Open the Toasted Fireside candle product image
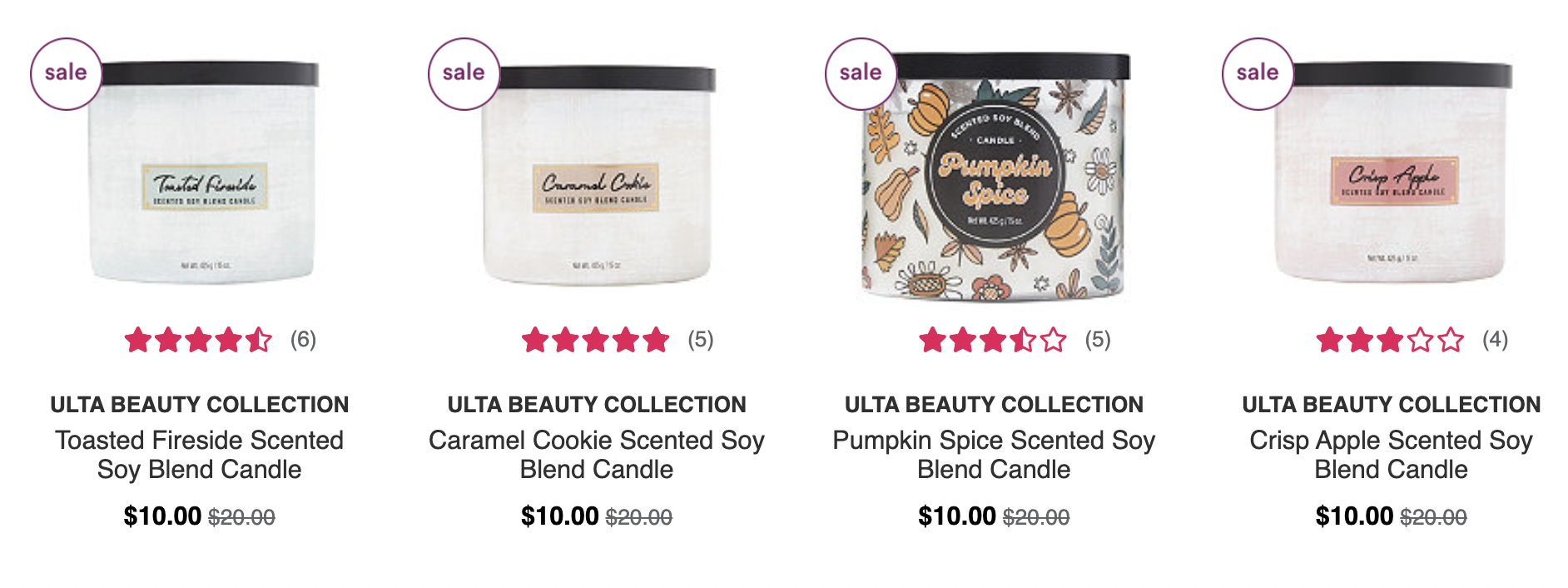The height and width of the screenshot is (588, 1568). (x=202, y=172)
